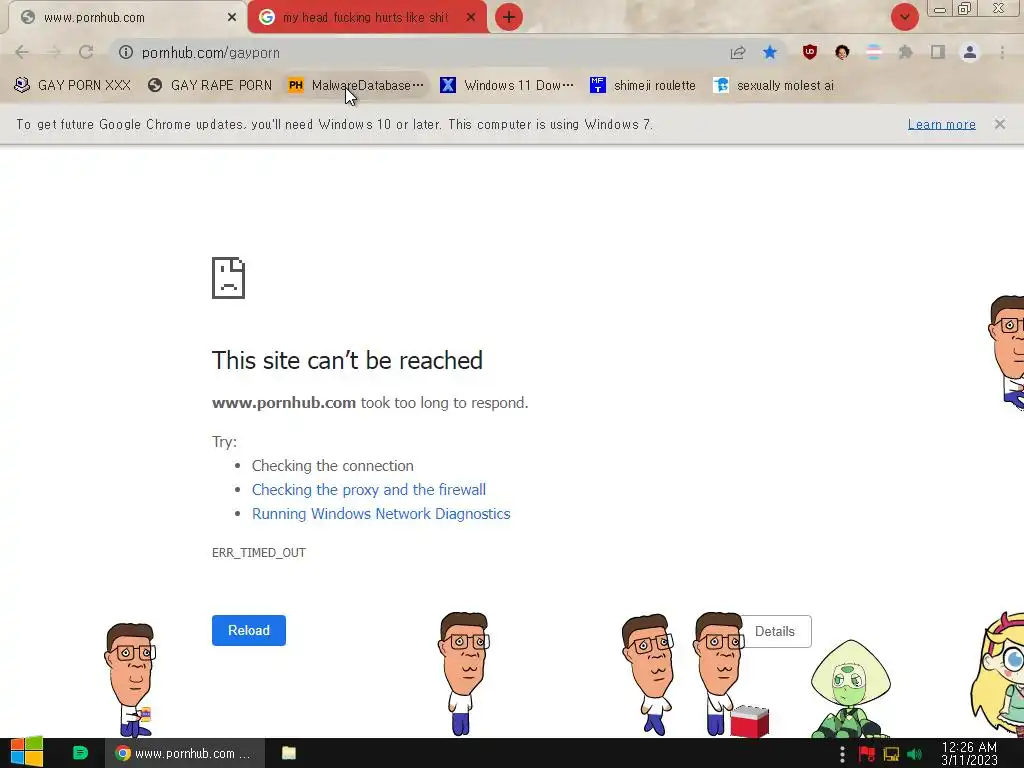The image size is (1024, 768).
Task: Select the Chrome window in taskbar
Action: (185, 753)
